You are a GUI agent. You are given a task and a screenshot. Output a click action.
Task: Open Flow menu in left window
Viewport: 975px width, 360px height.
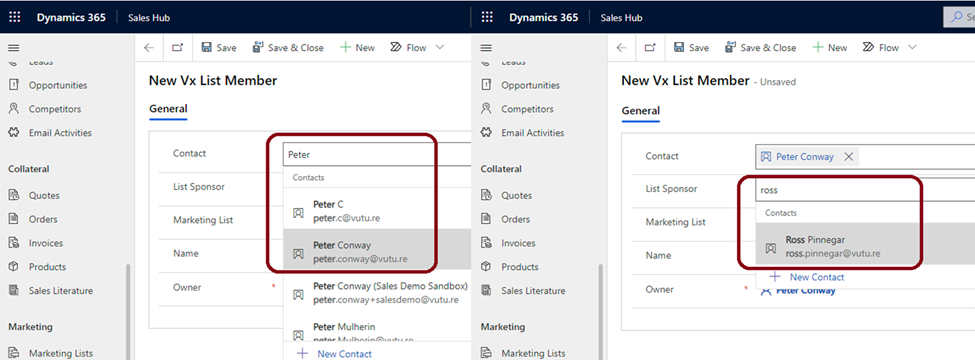tap(409, 47)
